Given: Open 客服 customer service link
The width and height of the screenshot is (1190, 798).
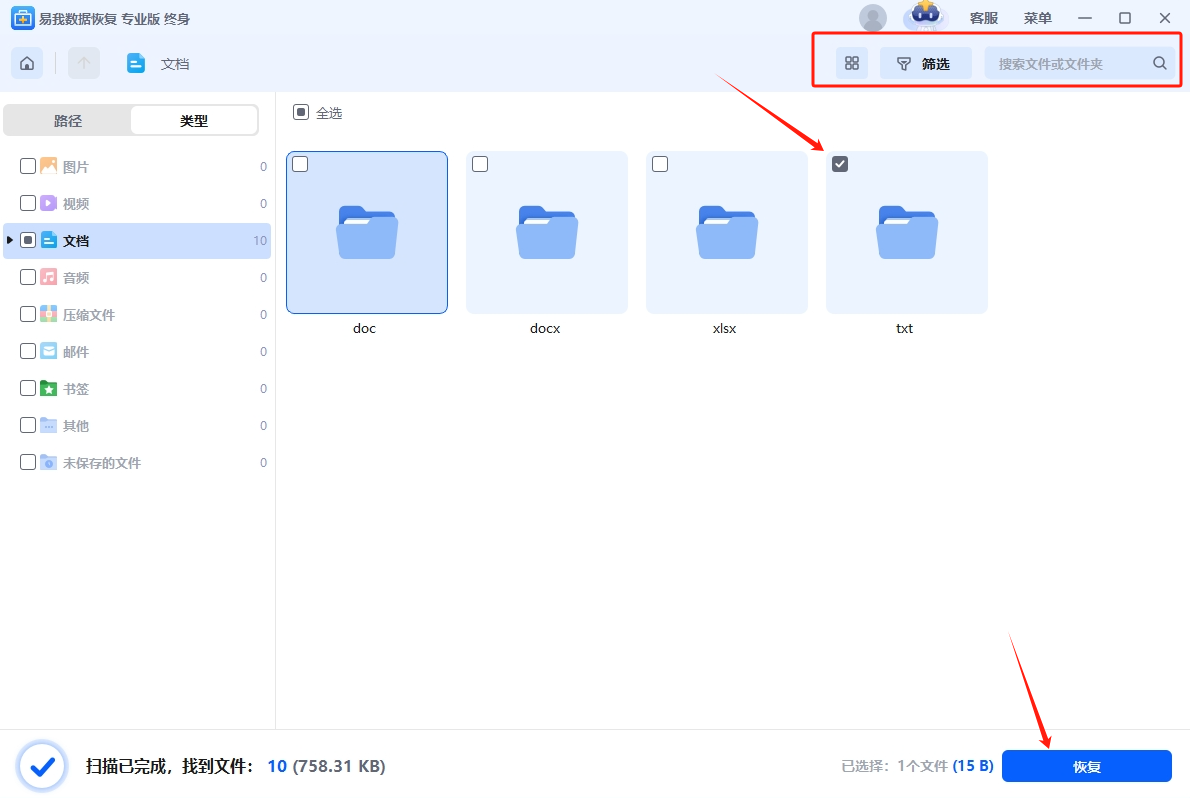Looking at the screenshot, I should [983, 18].
